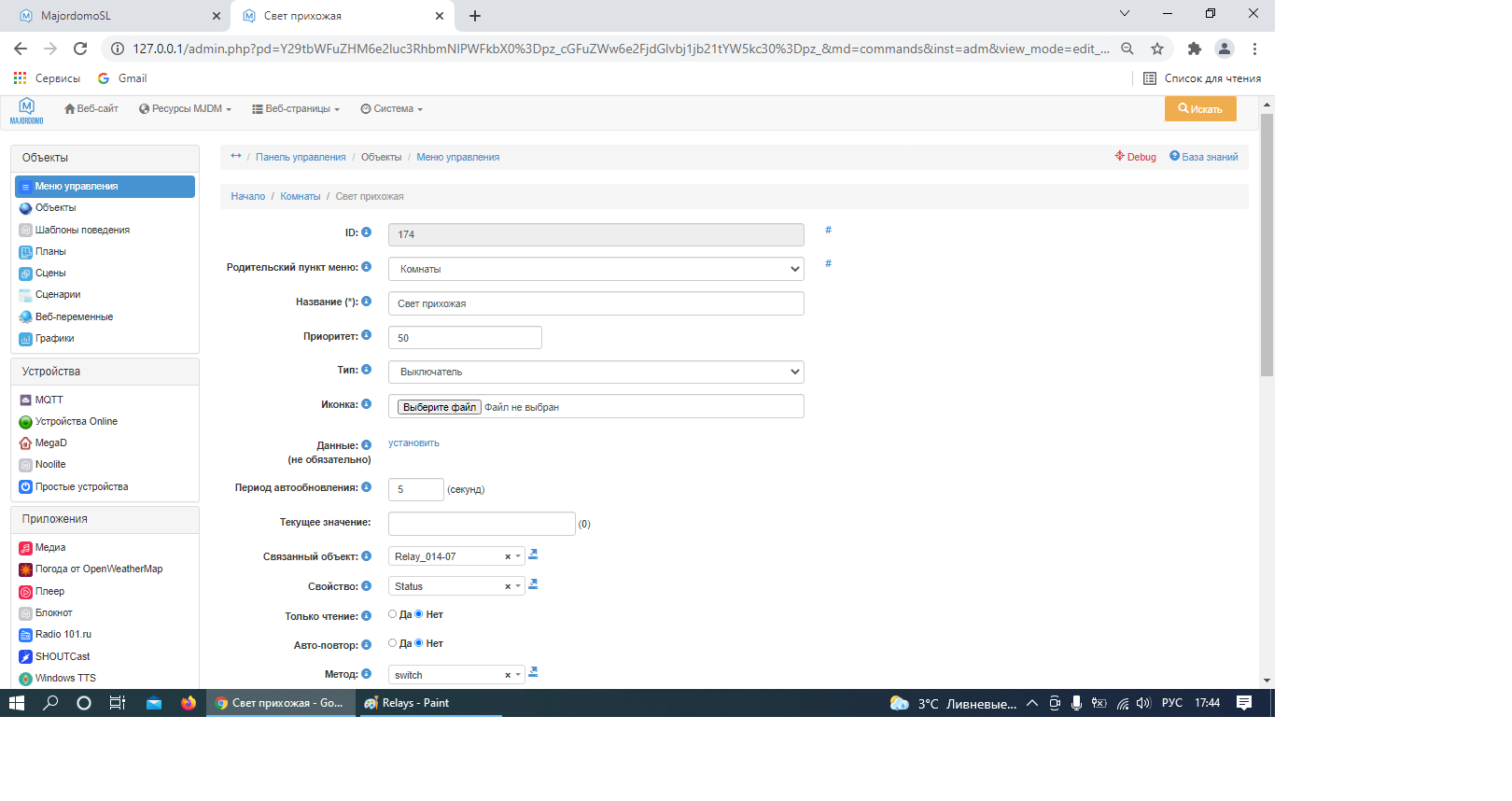
Task: Select Нет for Авто-повтор
Action: click(419, 643)
